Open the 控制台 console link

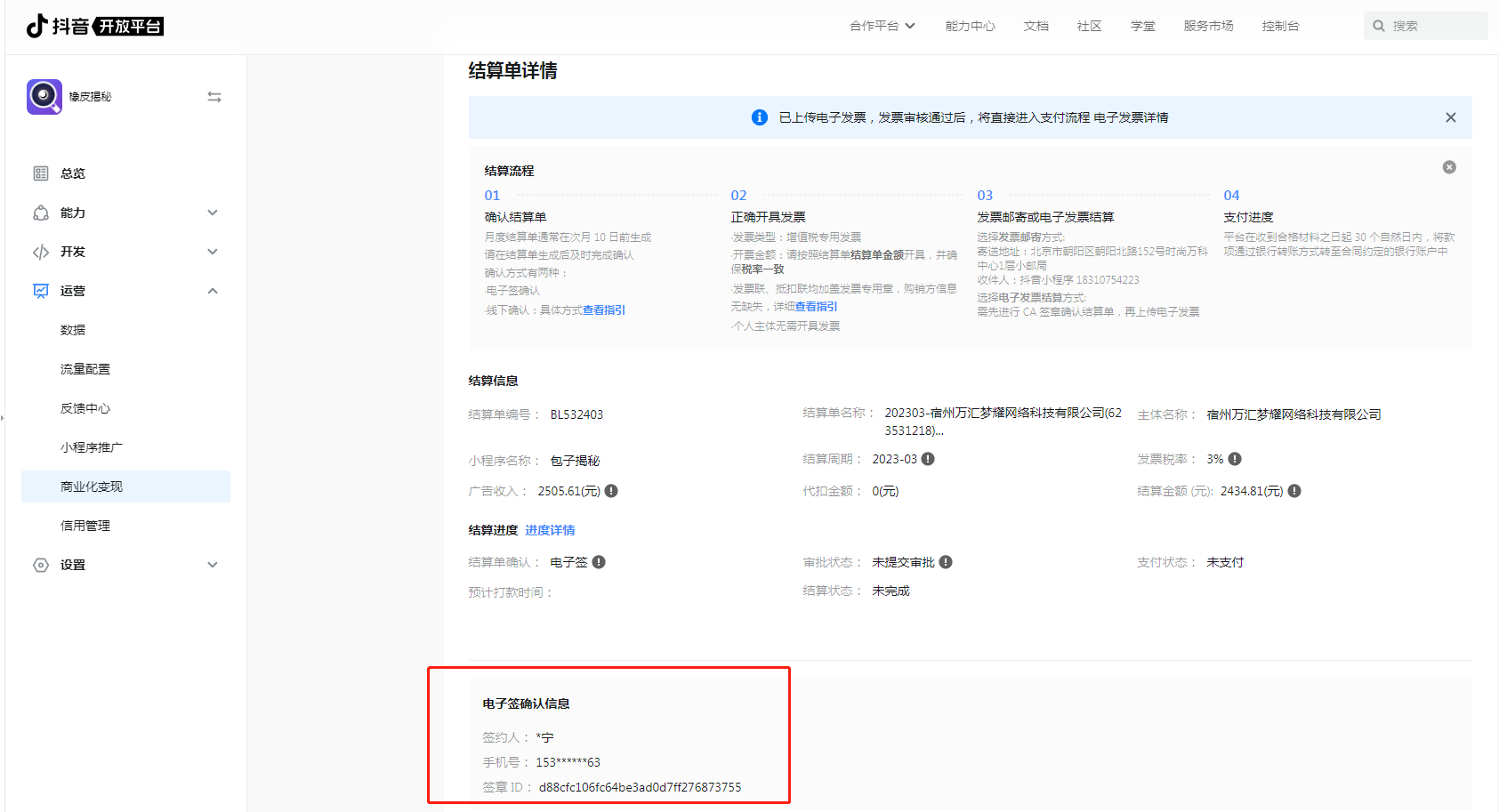tap(1280, 26)
